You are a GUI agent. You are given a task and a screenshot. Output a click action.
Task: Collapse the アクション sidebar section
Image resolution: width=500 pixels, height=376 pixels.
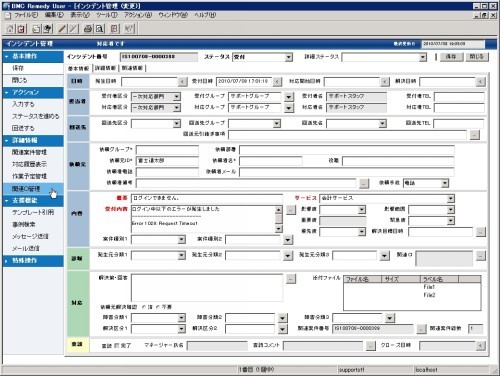click(7, 93)
